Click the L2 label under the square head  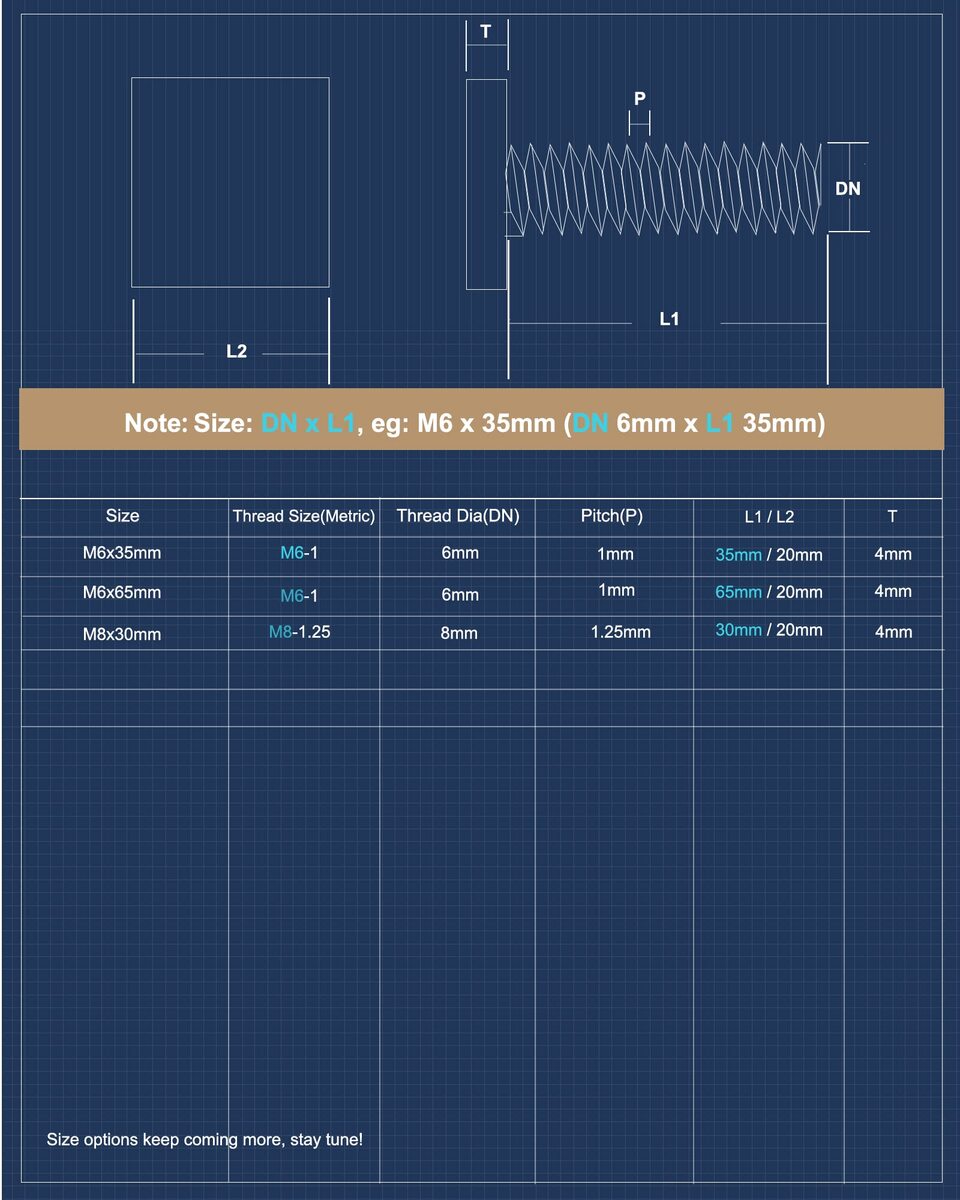click(236, 351)
